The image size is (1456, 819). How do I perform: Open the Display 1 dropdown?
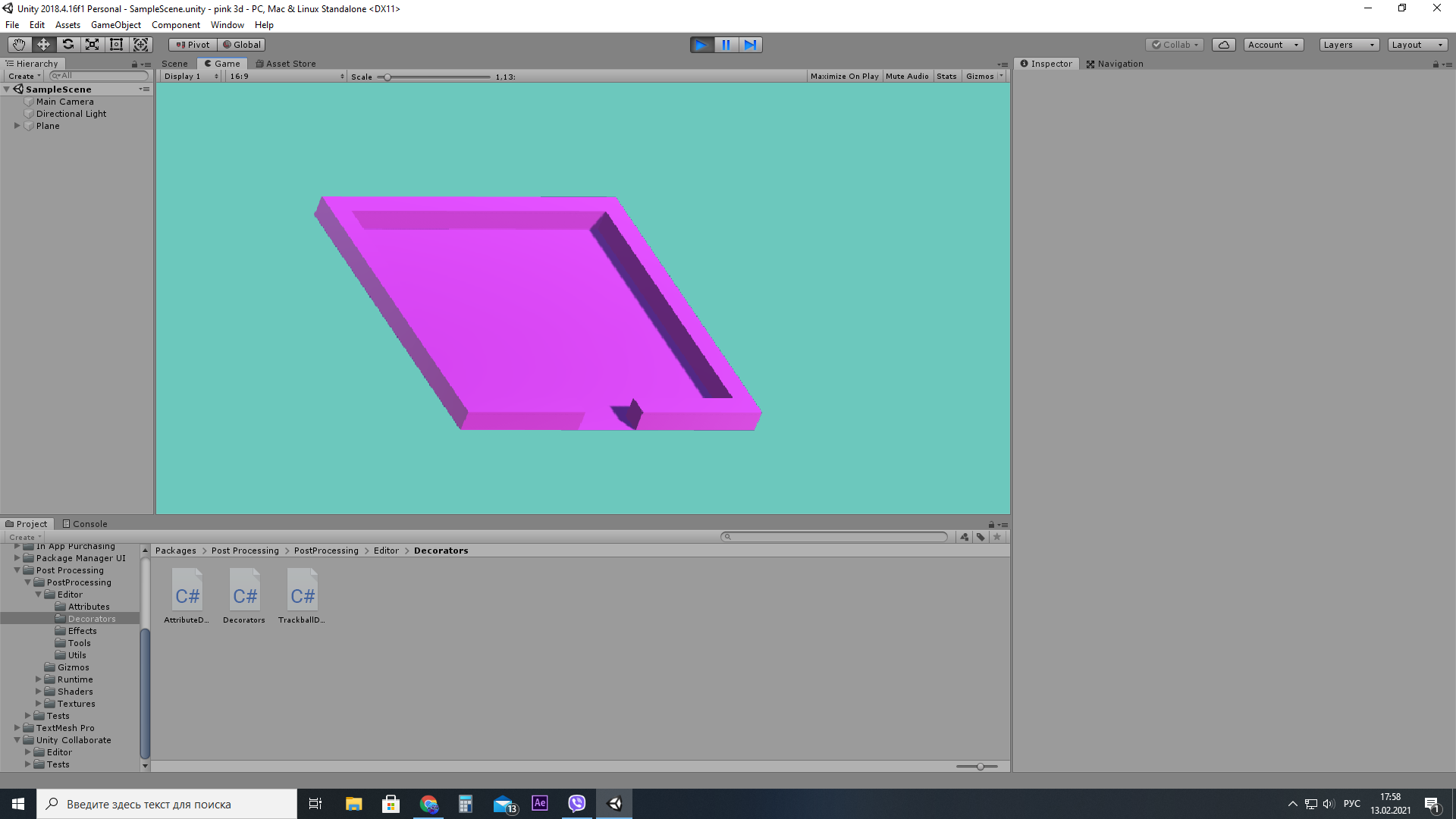pyautogui.click(x=191, y=77)
